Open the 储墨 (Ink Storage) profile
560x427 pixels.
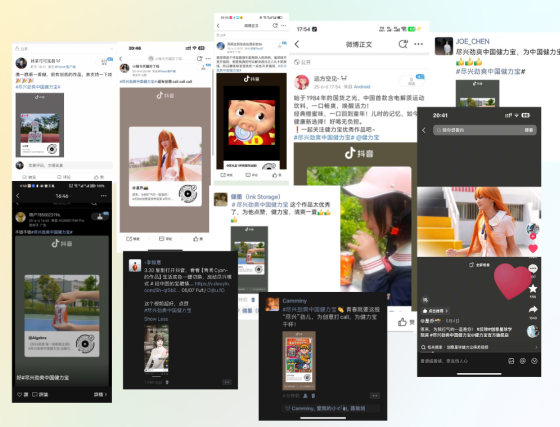click(255, 197)
